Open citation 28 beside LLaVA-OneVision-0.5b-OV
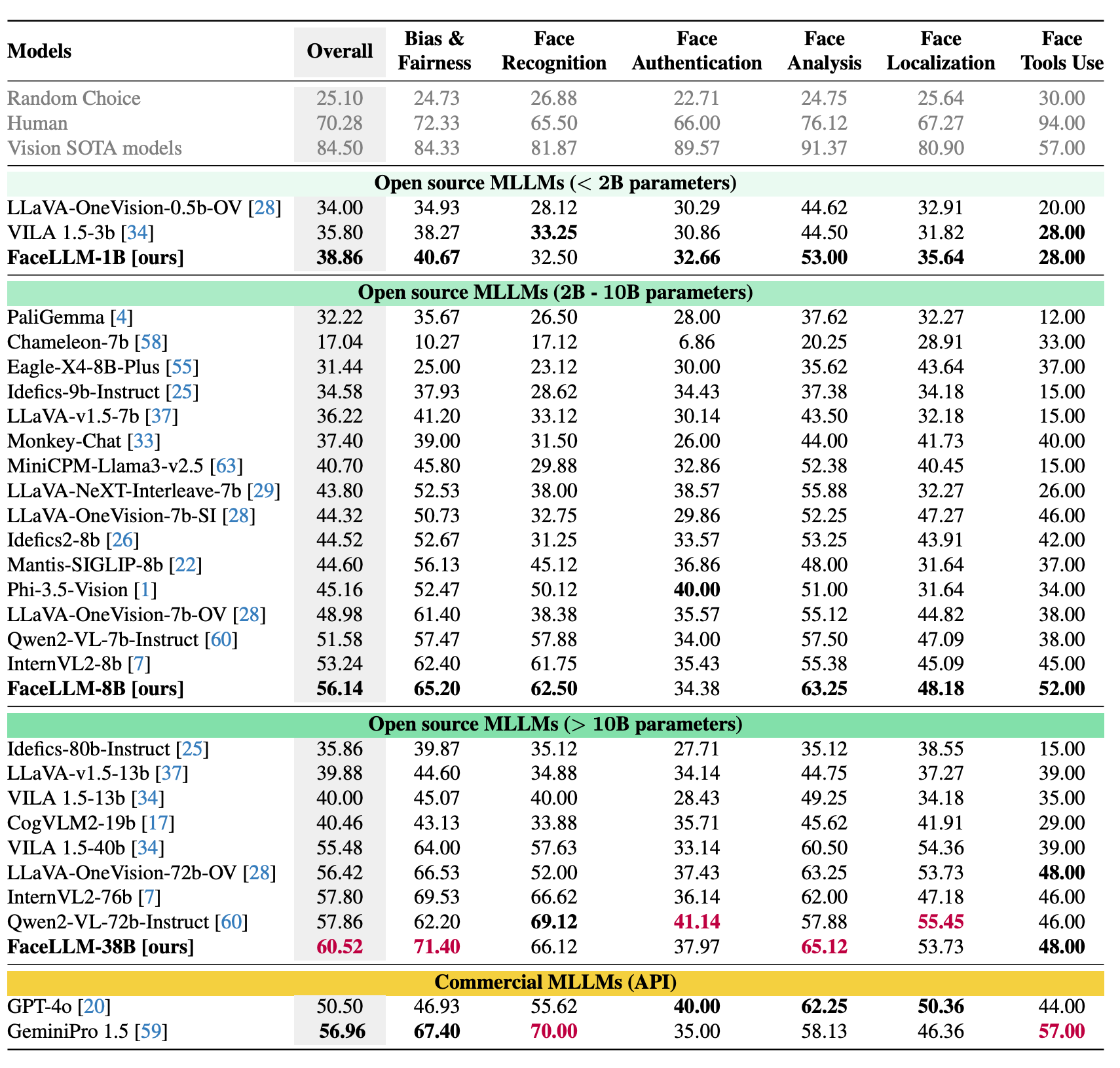This screenshot has height=1068, width=1120. point(265,208)
